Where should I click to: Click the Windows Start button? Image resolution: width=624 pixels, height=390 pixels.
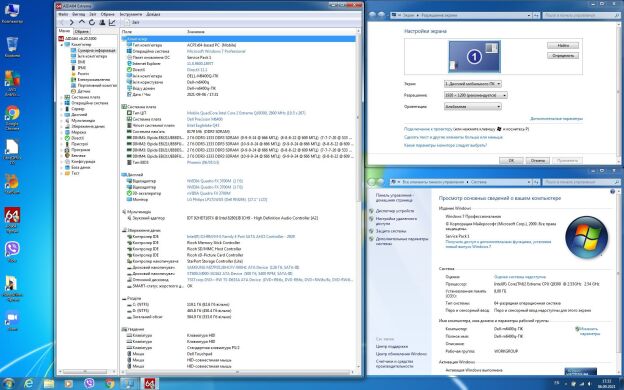[x=9, y=383]
